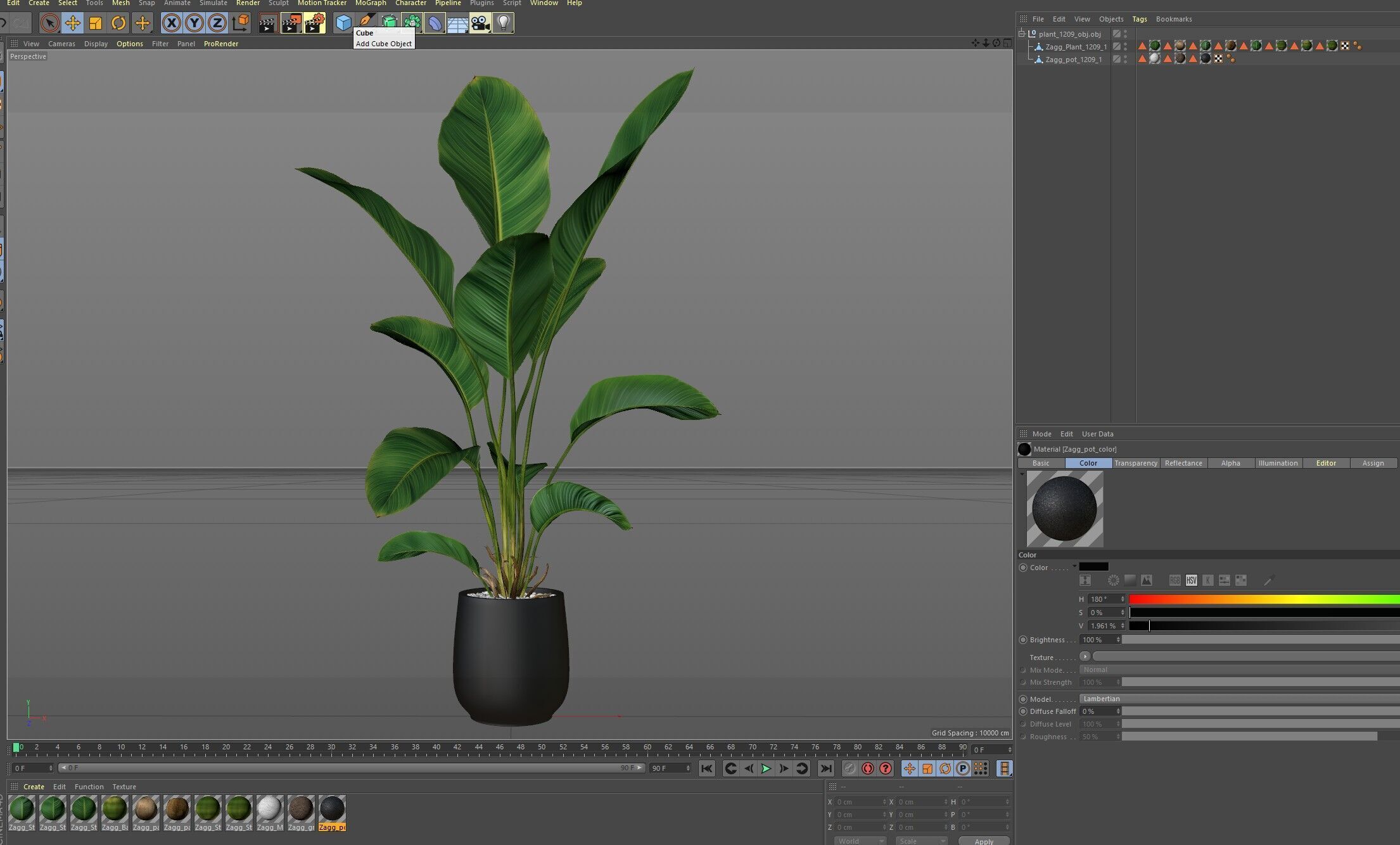The width and height of the screenshot is (1400, 845).
Task: Activate the Move tool in top toolbar
Action: [x=72, y=23]
